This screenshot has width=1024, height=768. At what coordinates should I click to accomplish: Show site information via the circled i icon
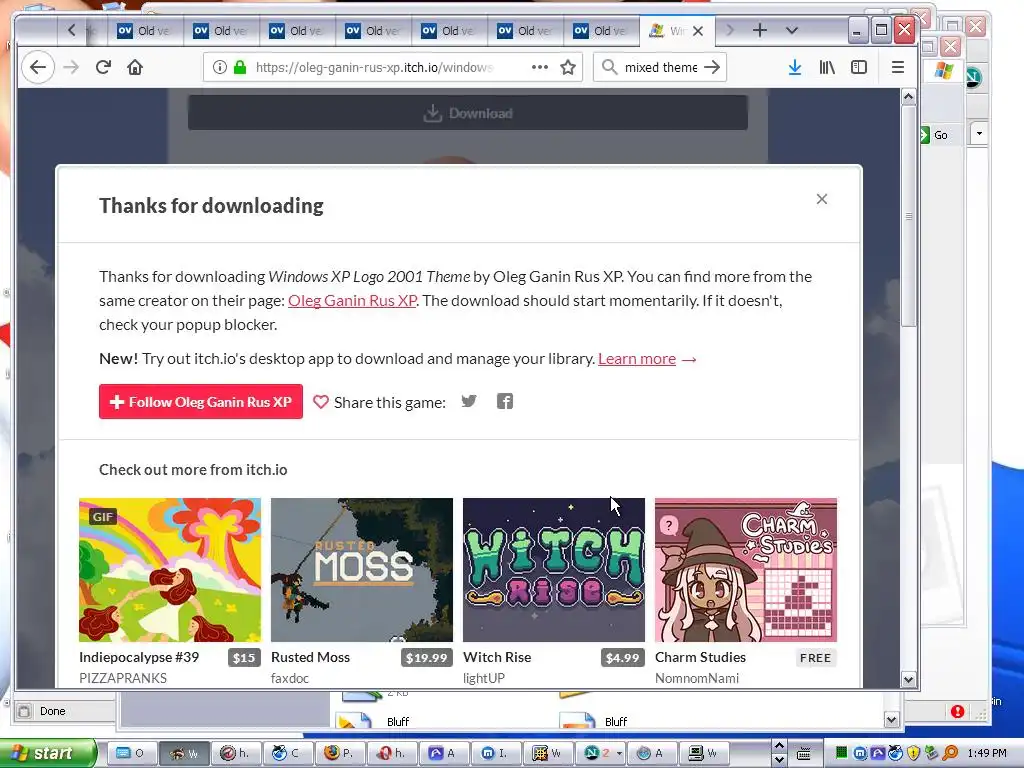(x=220, y=67)
